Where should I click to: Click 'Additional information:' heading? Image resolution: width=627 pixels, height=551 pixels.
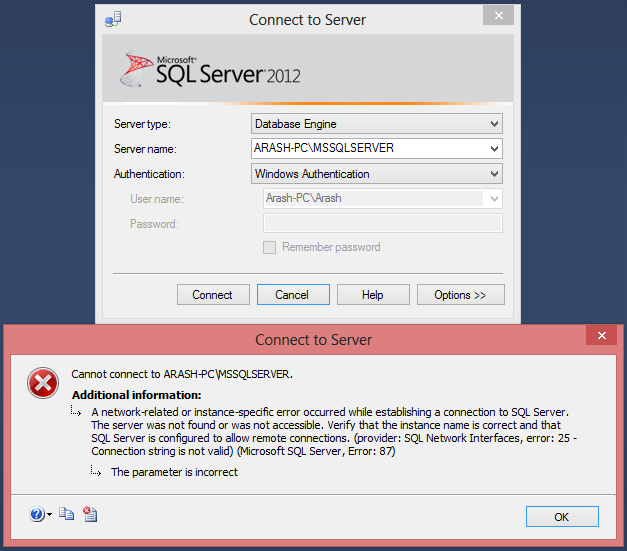[137, 395]
